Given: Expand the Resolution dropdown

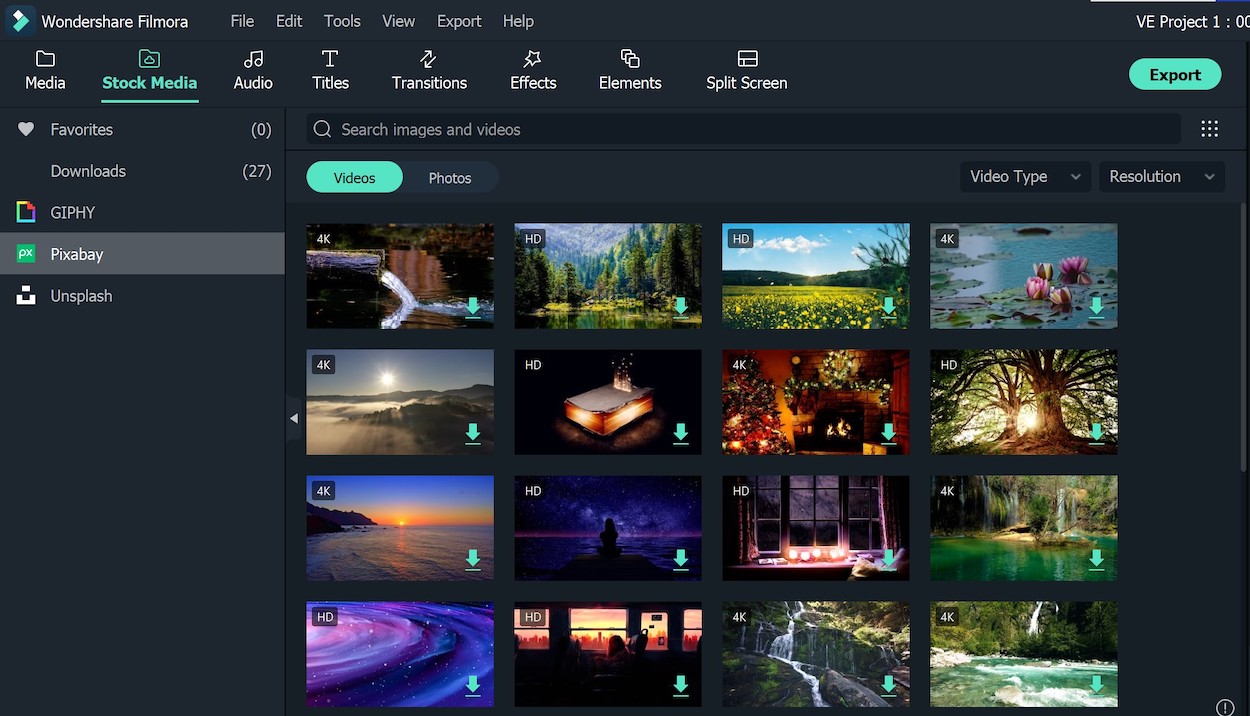Looking at the screenshot, I should pyautogui.click(x=1162, y=177).
